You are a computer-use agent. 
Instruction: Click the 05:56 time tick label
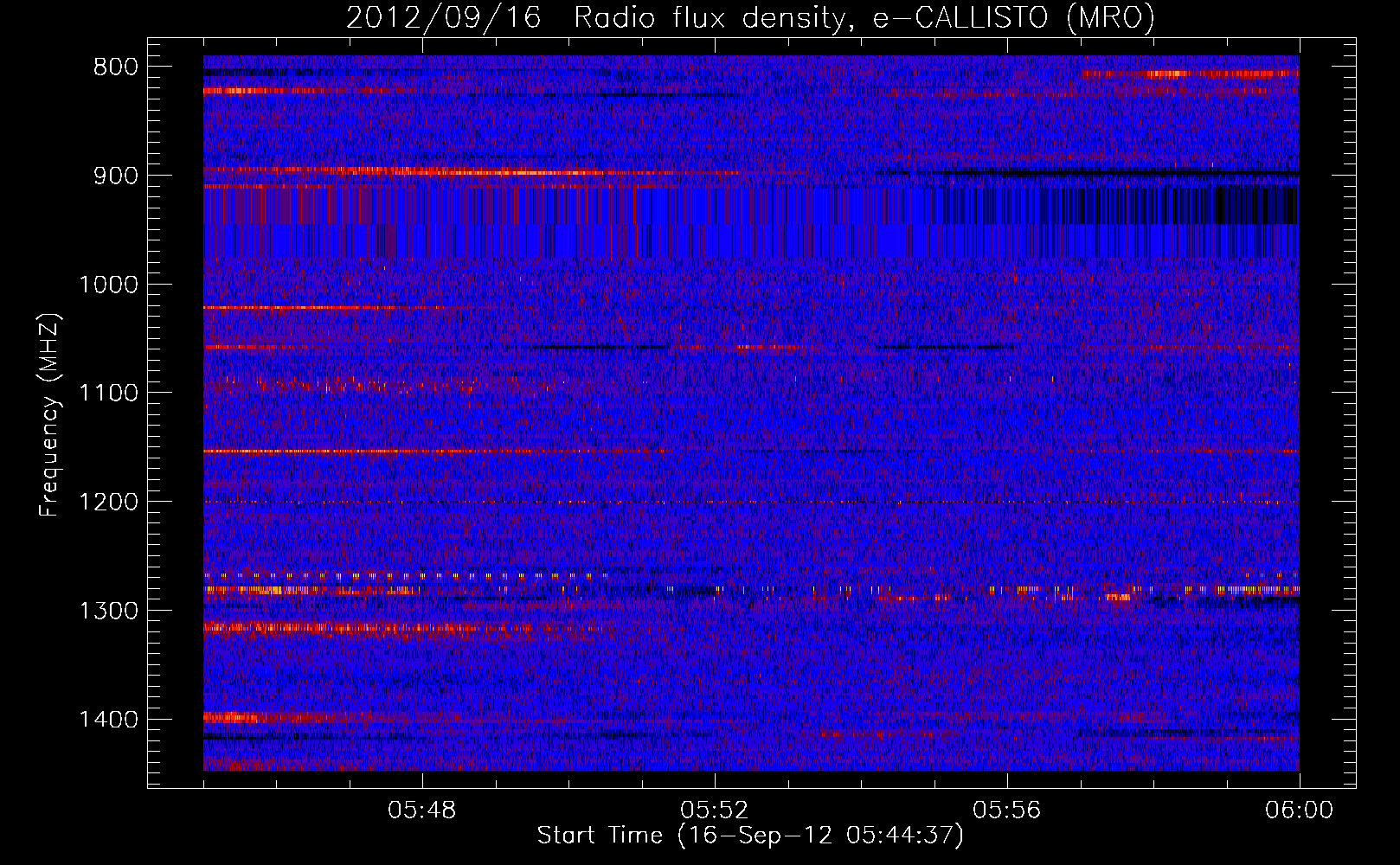coord(1006,811)
